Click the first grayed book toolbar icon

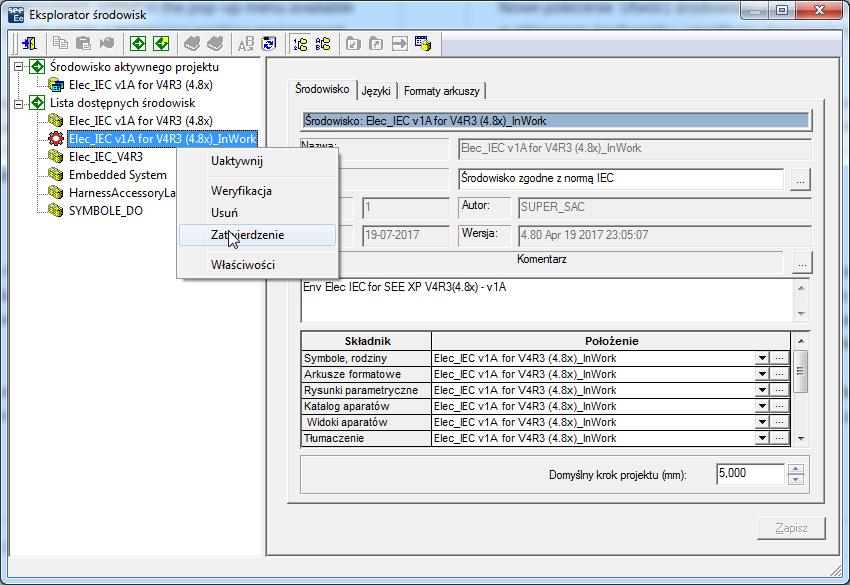point(192,43)
